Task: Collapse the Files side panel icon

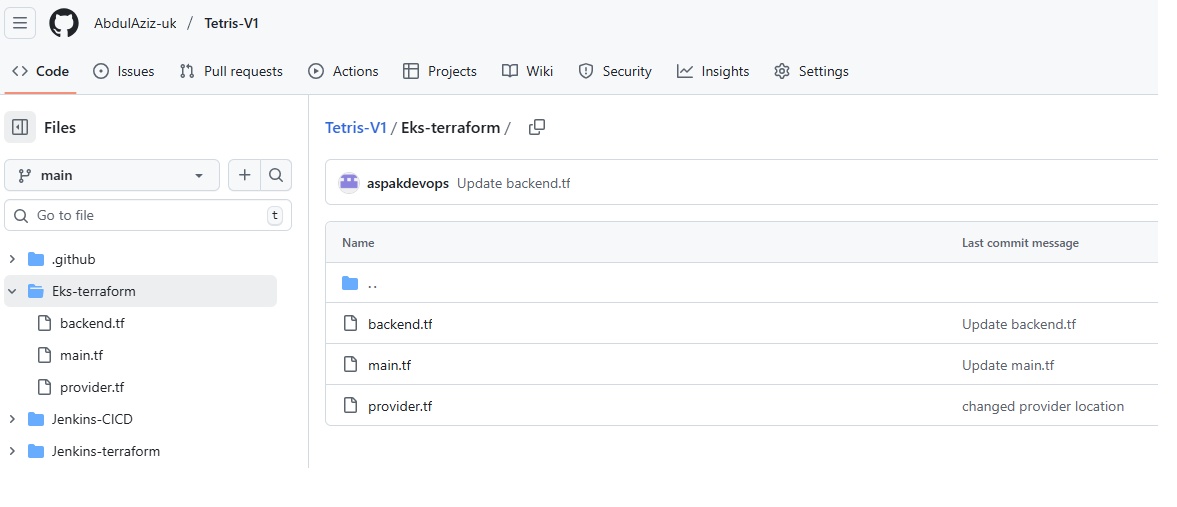Action: click(x=20, y=127)
